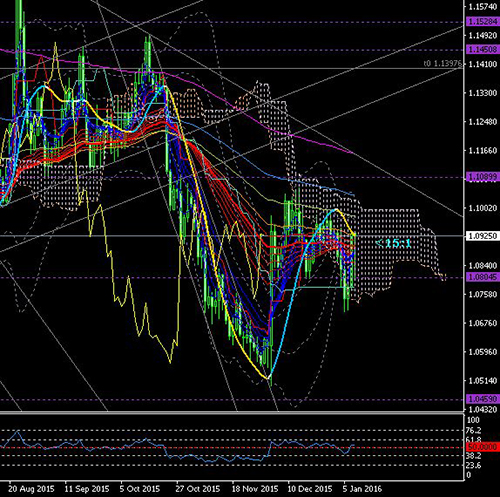The height and width of the screenshot is (497, 500).
Task: Select the cyan 15:1 text annotation
Action: pos(393,243)
